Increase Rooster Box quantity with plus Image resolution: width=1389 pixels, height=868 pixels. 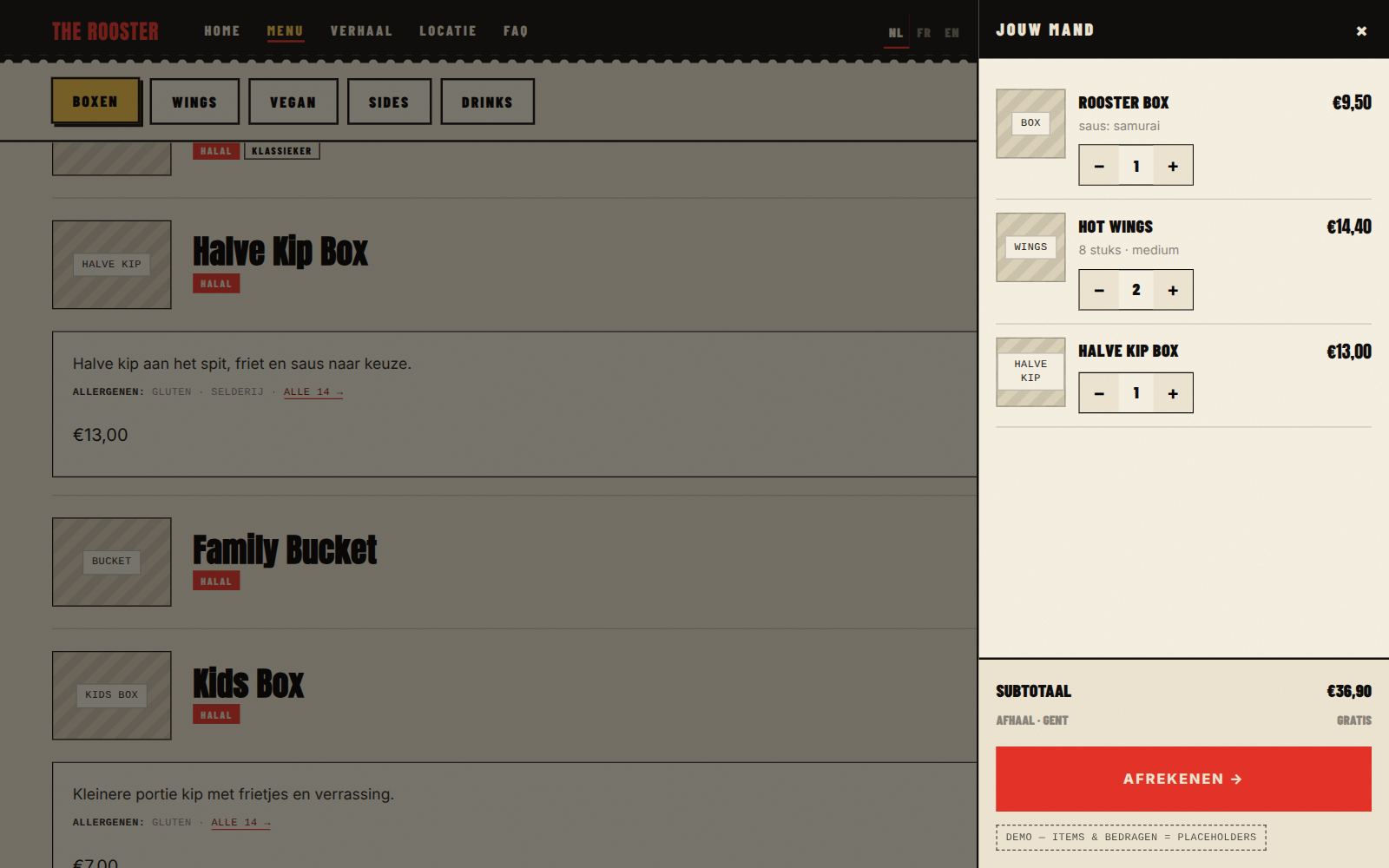[1173, 166]
